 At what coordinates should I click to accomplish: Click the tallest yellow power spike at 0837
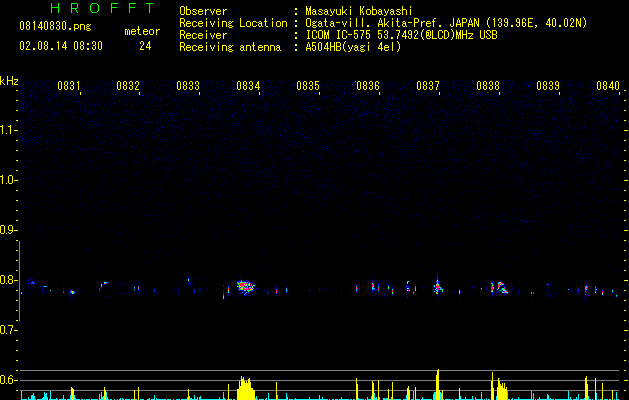coord(438,384)
